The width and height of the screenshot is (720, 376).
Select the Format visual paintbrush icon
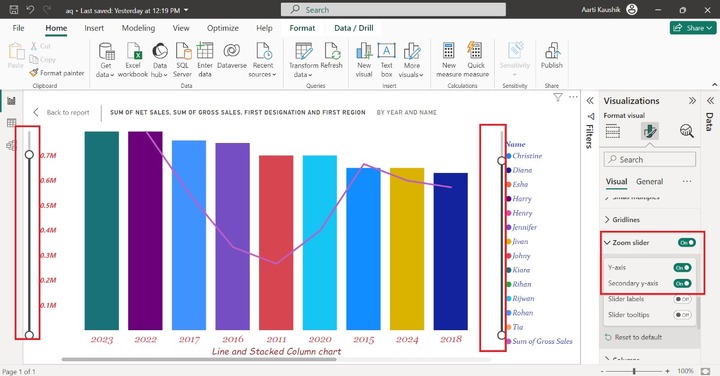coord(650,131)
